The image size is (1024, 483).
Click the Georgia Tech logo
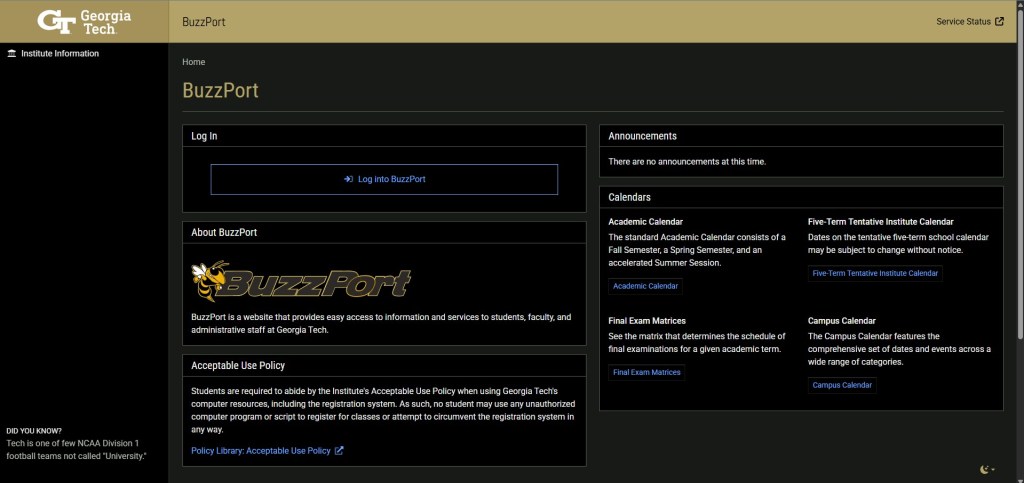point(84,22)
